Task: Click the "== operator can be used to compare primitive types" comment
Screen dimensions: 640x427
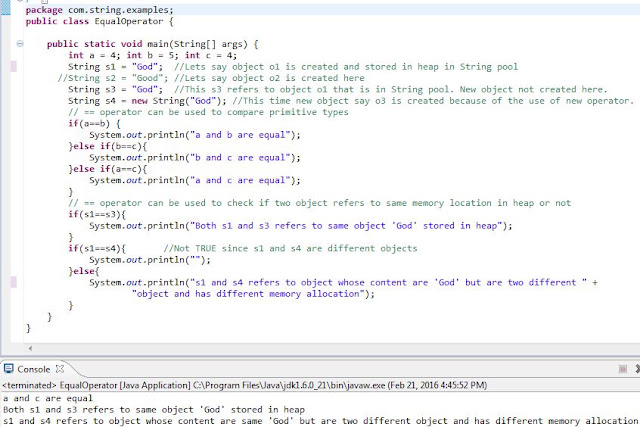Action: point(208,112)
